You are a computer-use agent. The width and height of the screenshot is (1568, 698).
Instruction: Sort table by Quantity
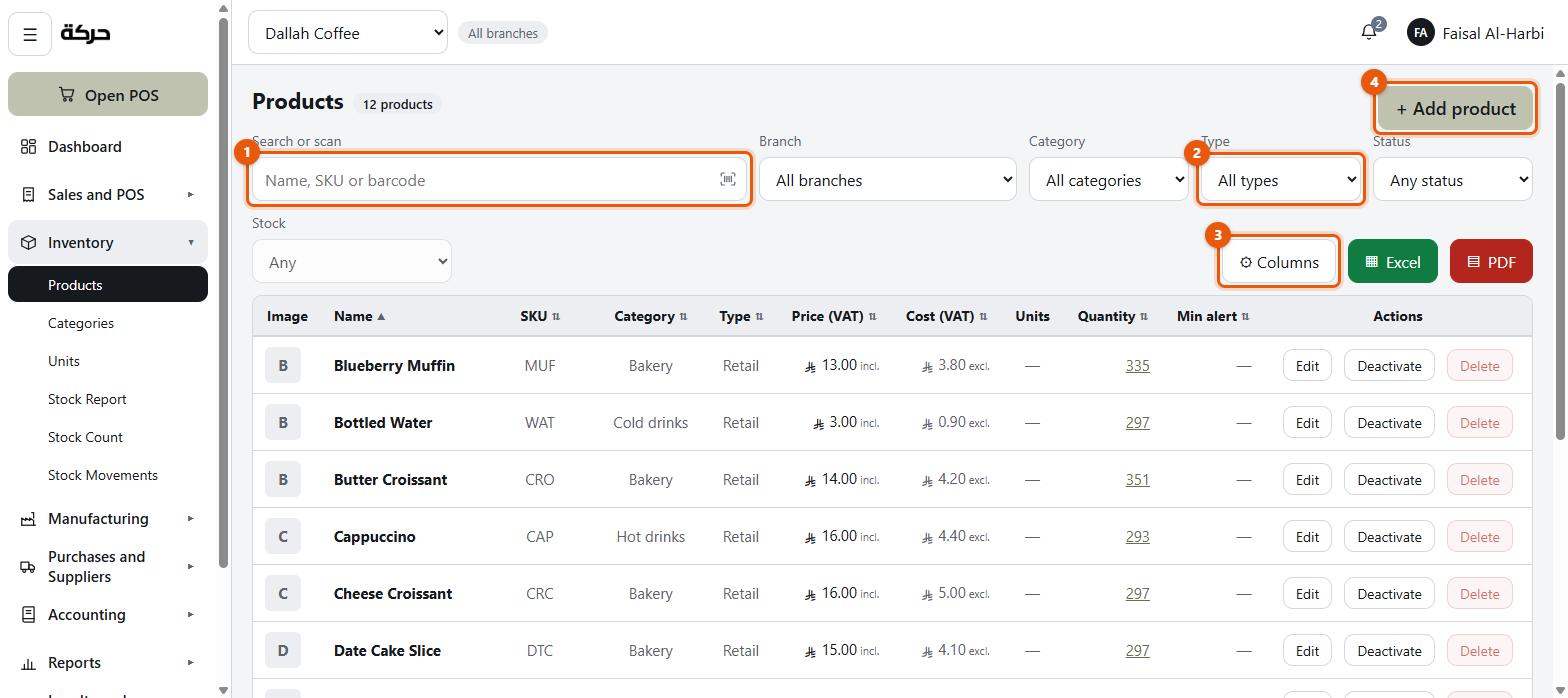coord(1113,316)
